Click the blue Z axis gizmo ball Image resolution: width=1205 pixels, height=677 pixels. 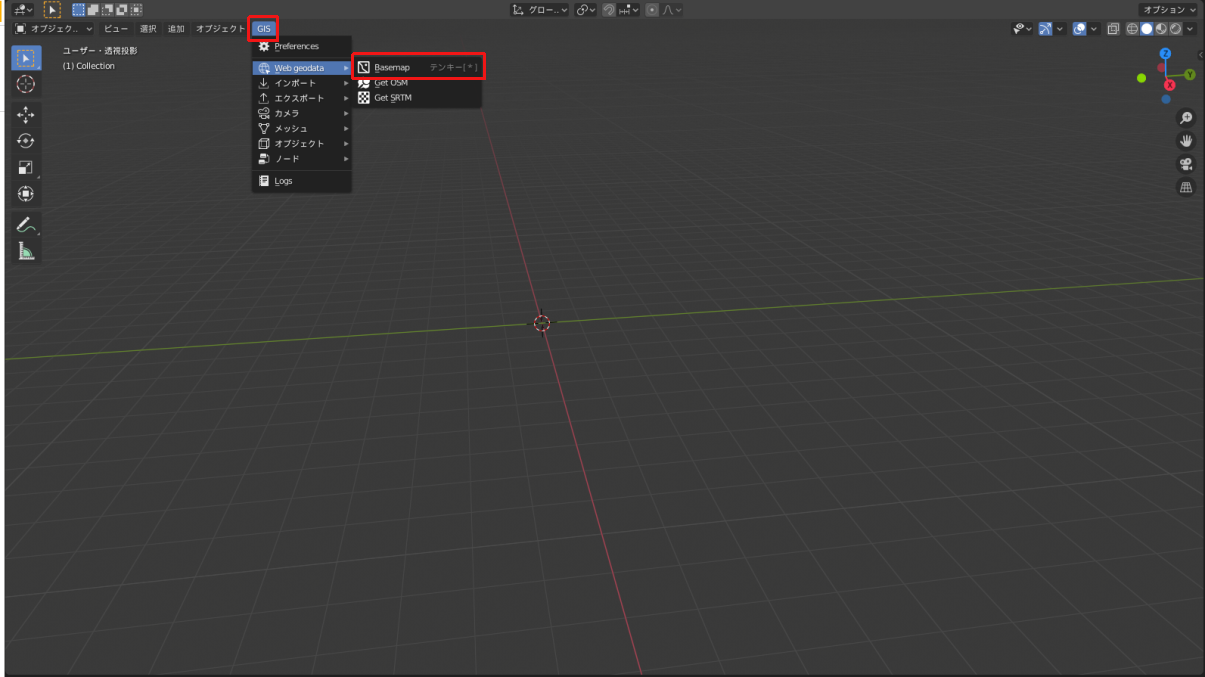[1165, 53]
